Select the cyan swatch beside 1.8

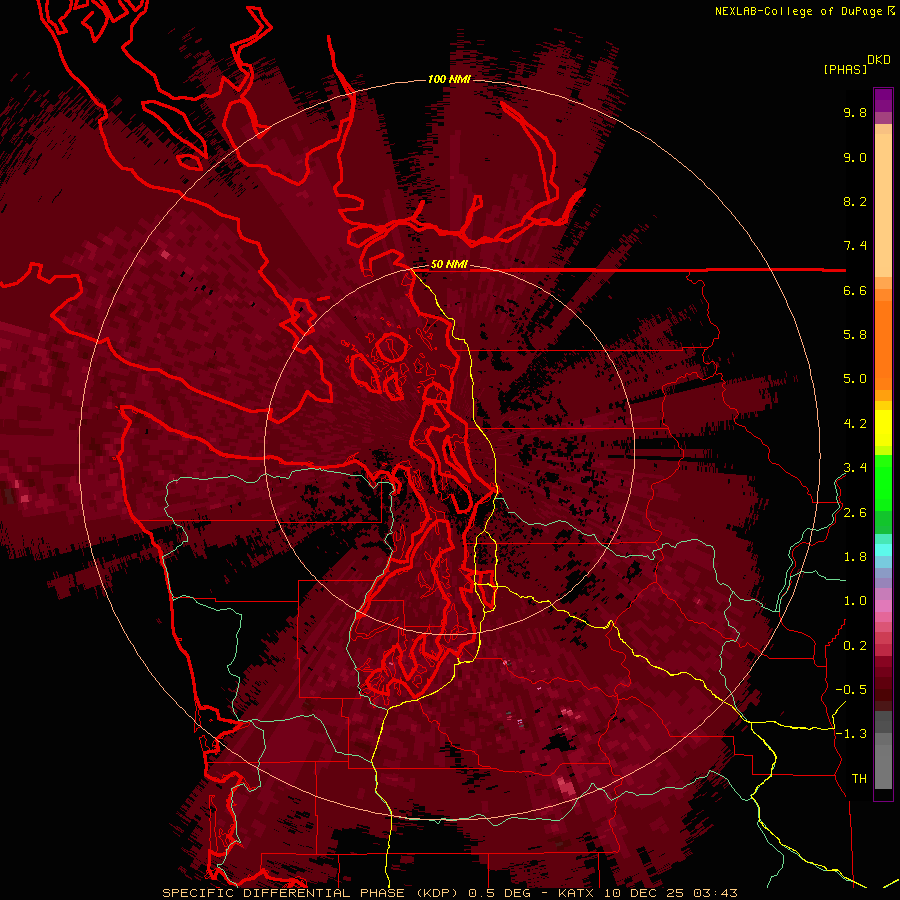click(x=883, y=550)
